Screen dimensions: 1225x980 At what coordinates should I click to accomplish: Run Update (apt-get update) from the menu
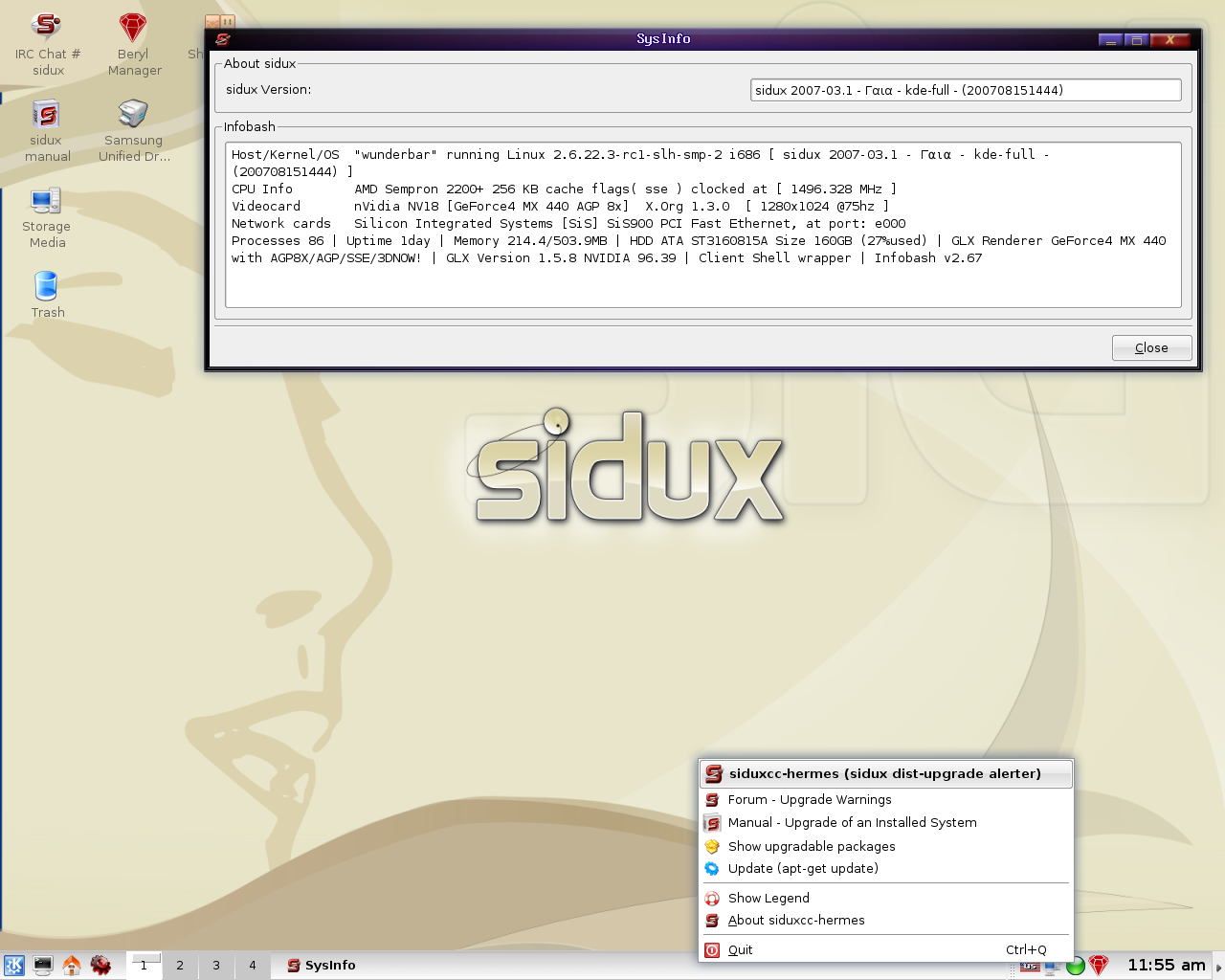(885, 869)
